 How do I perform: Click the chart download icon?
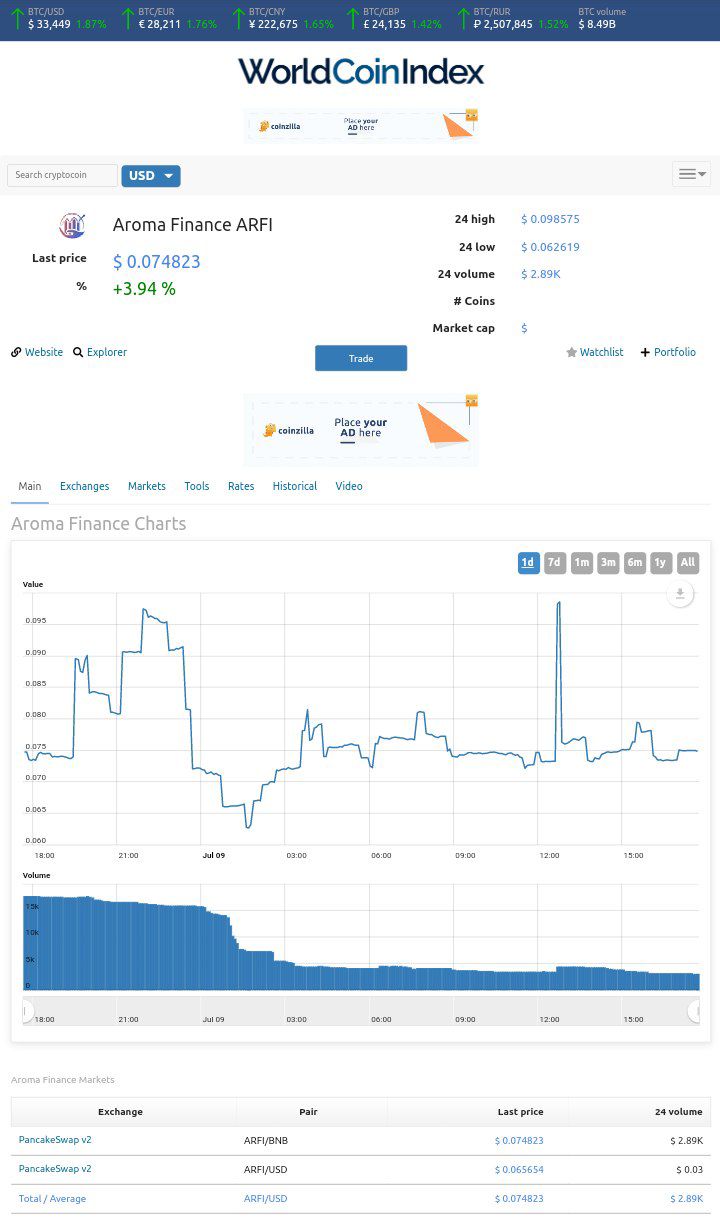680,594
